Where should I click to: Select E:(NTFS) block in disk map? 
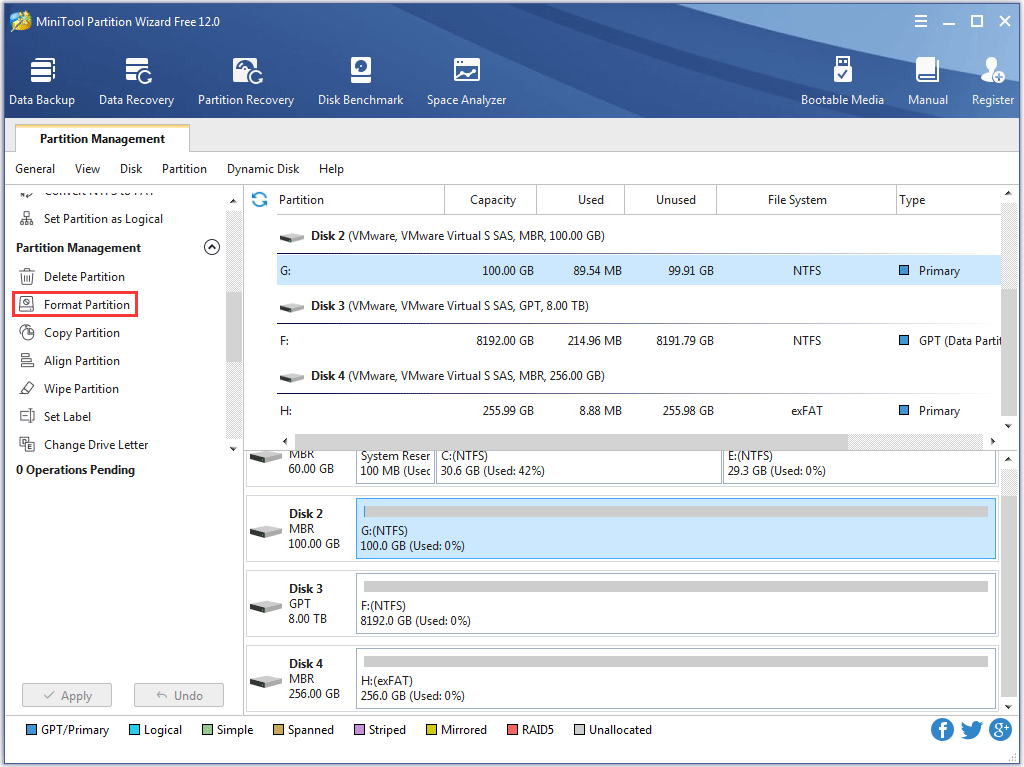[x=859, y=466]
